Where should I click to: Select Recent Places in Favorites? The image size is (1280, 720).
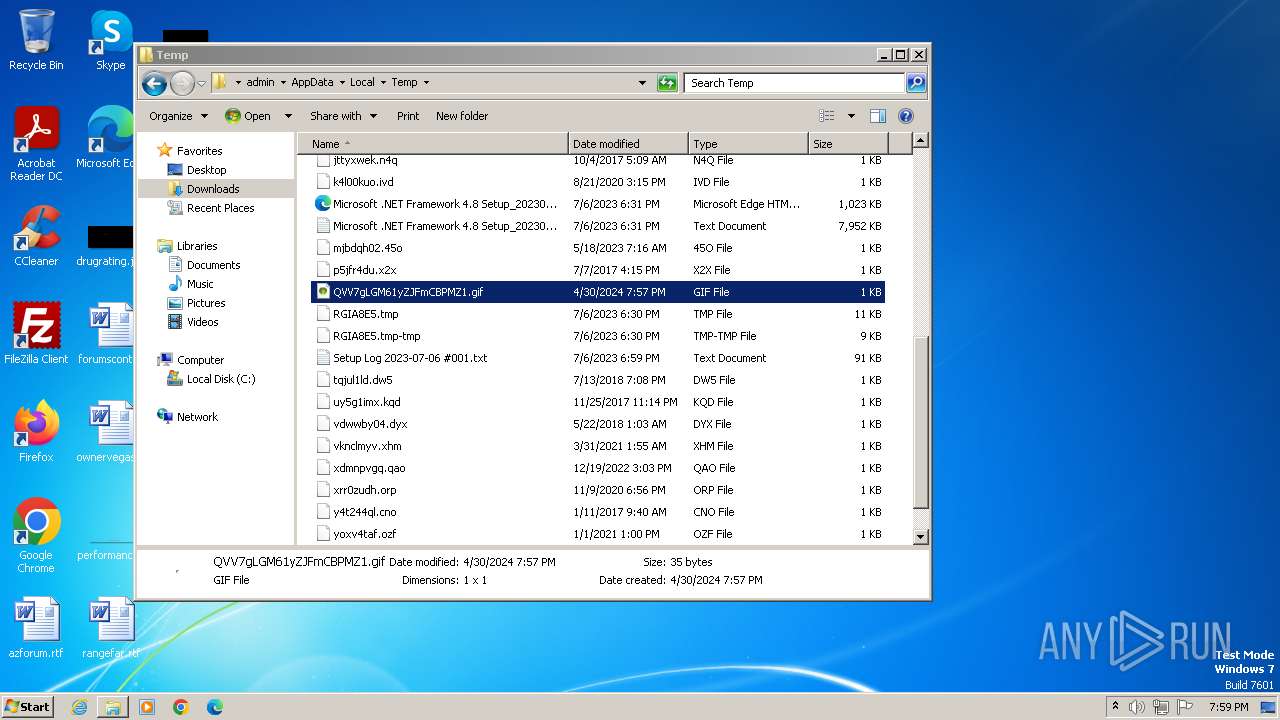(x=220, y=208)
